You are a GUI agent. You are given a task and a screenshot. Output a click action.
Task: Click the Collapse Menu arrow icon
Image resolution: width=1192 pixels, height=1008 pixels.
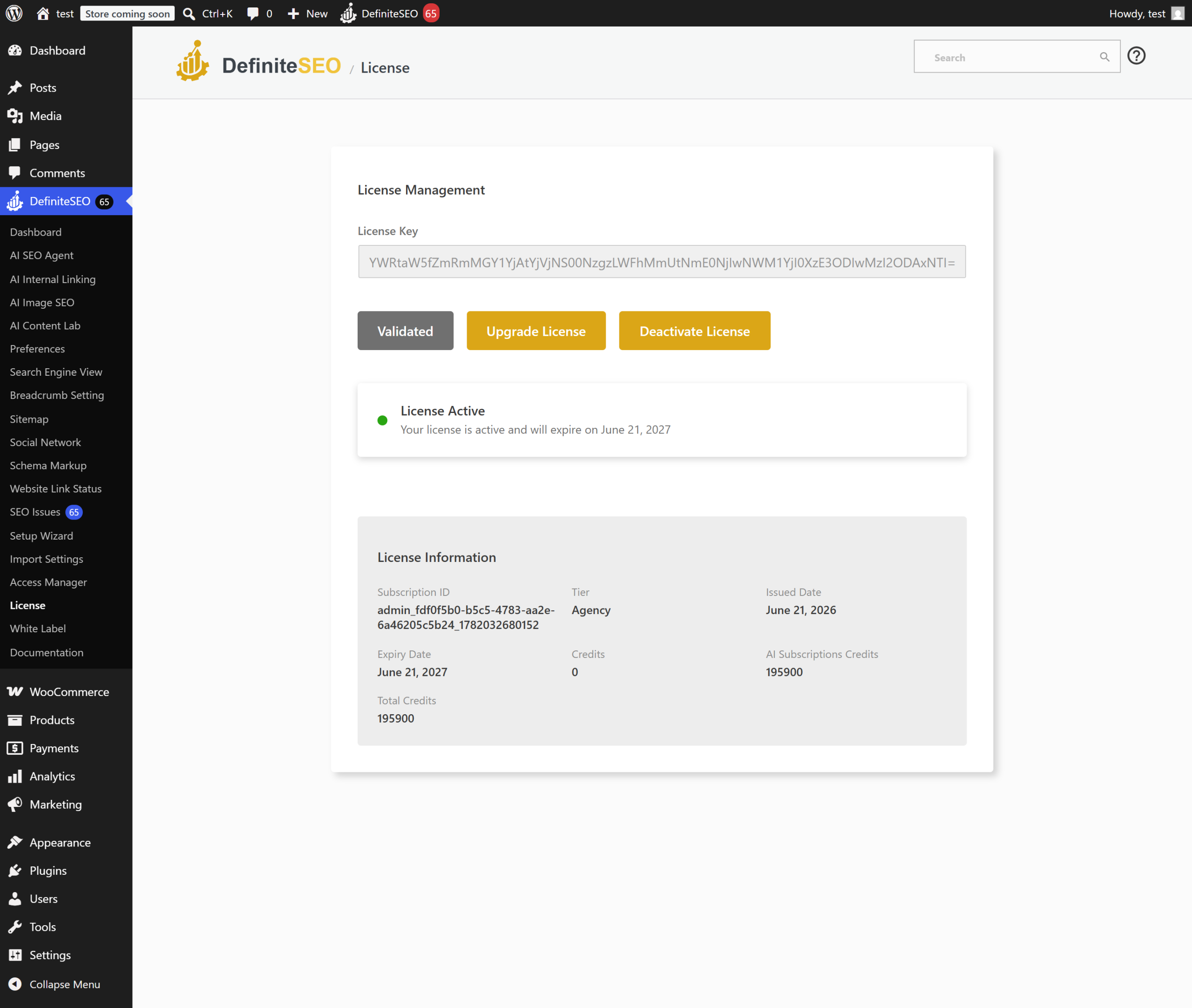(x=15, y=983)
